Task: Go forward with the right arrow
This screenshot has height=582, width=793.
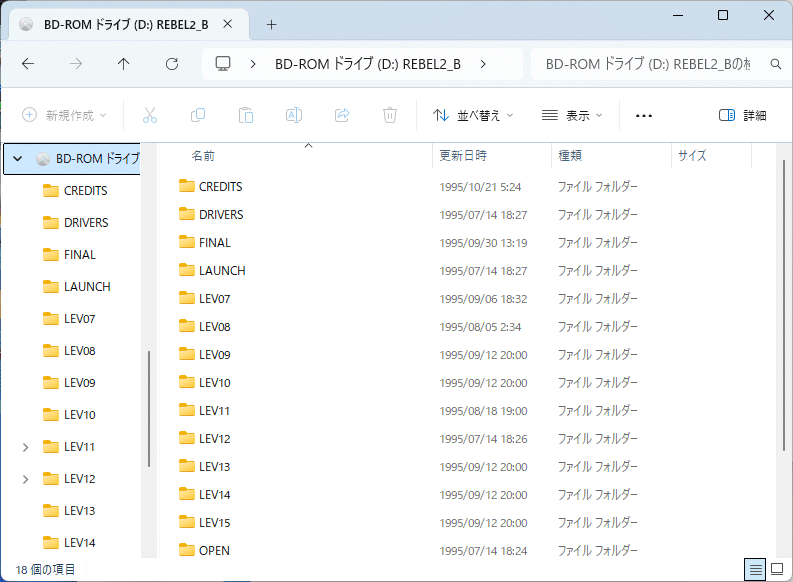Action: tap(76, 64)
